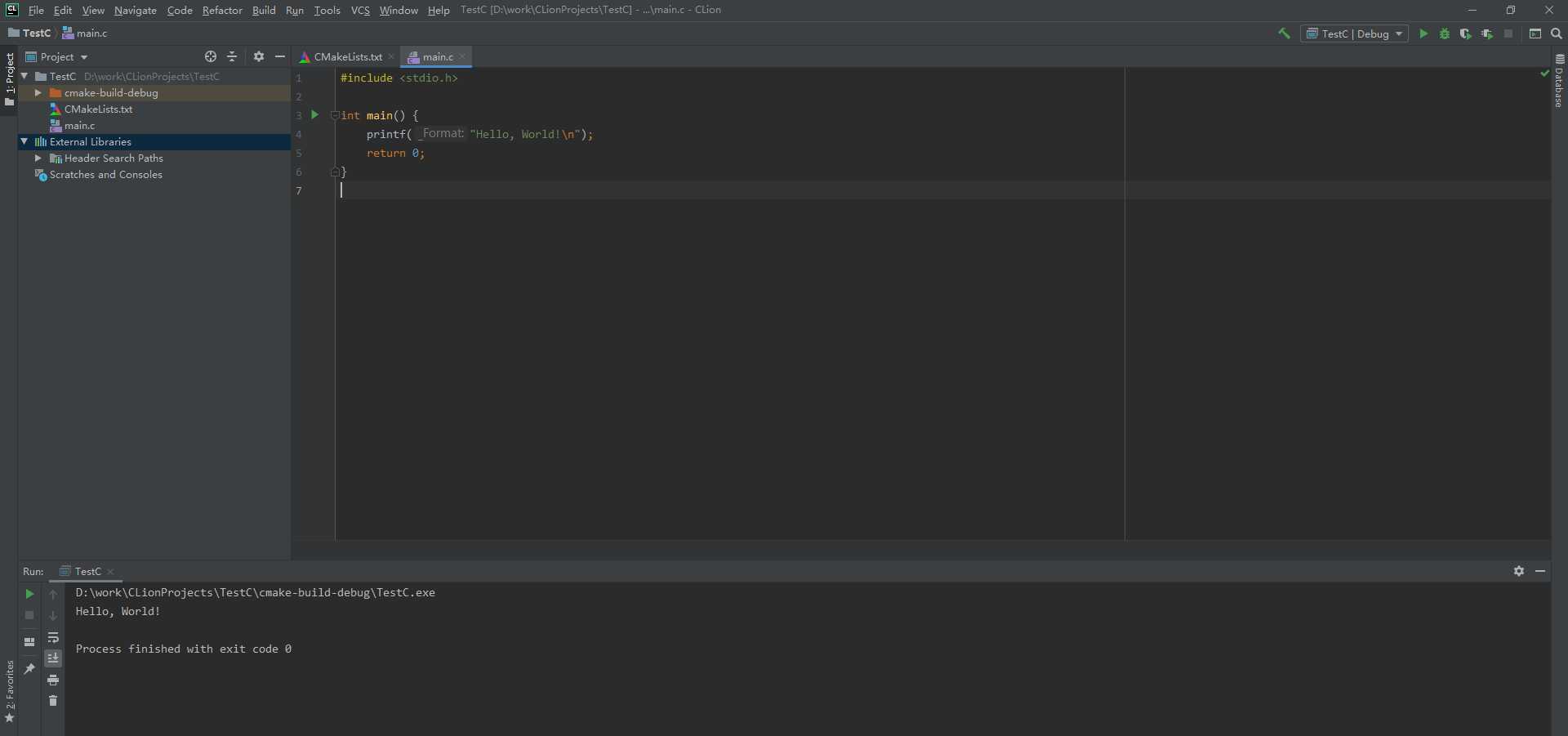Close the TestC run tab
Image resolution: width=1568 pixels, height=736 pixels.
pos(110,571)
